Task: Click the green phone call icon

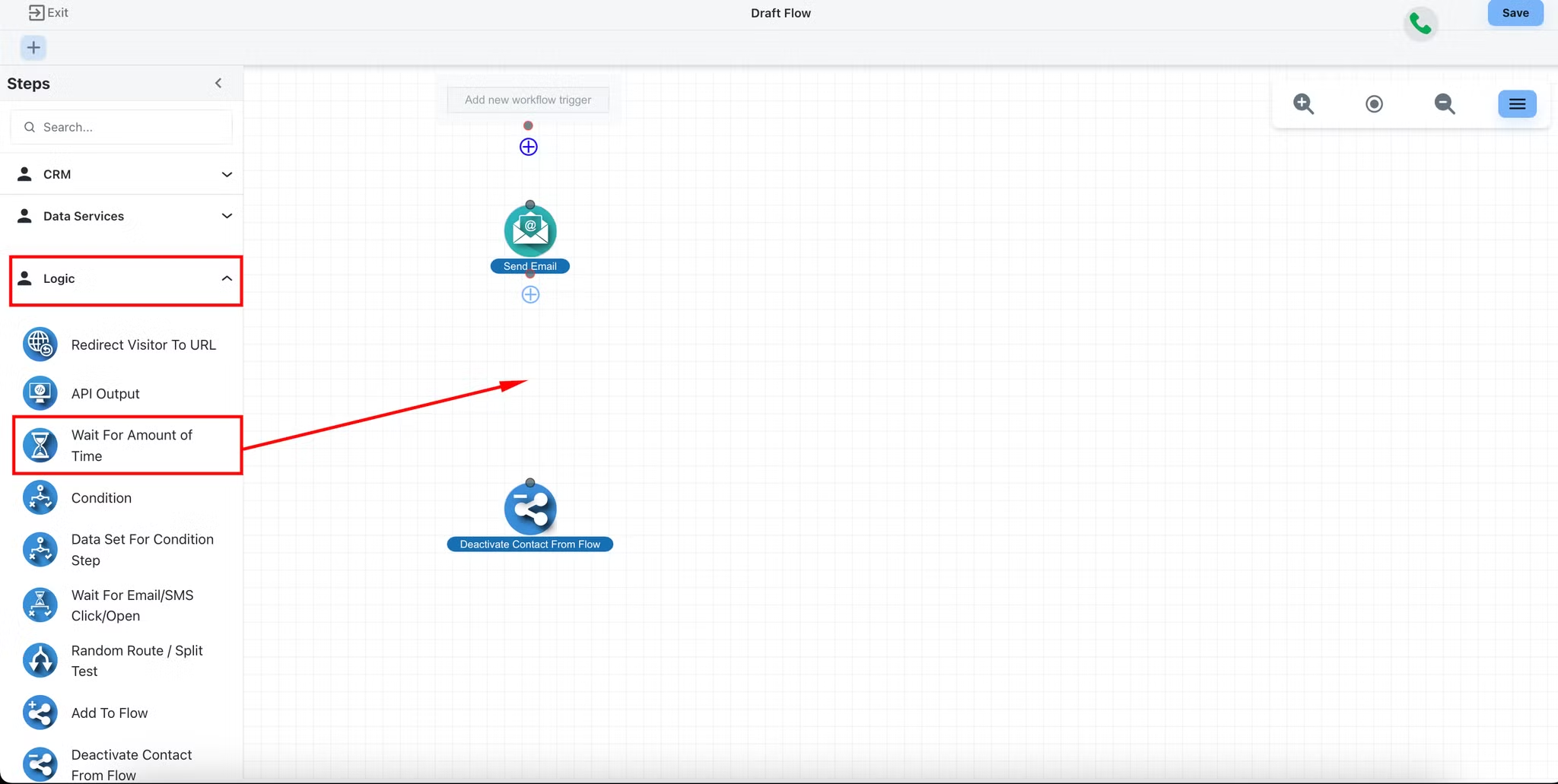Action: pos(1420,24)
